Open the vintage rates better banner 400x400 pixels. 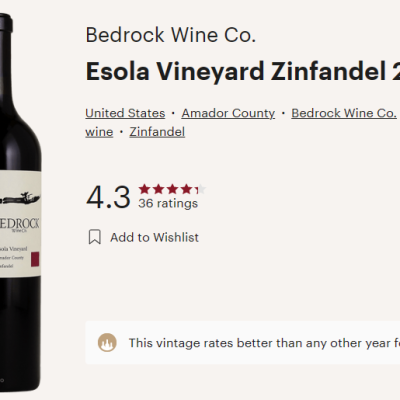[243, 343]
